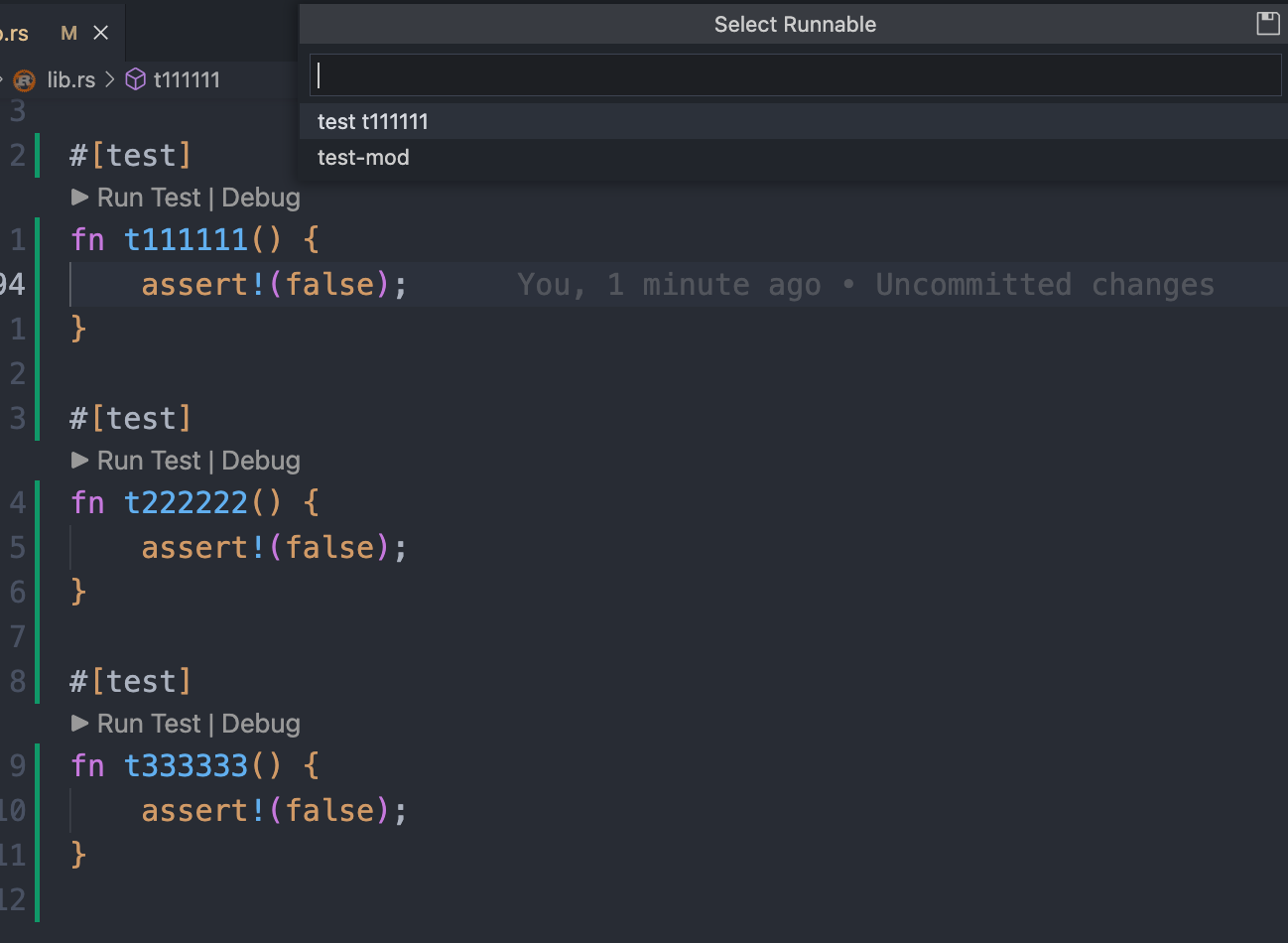The width and height of the screenshot is (1288, 943).
Task: Click the save icon in Select Runnable header
Action: tap(1268, 24)
